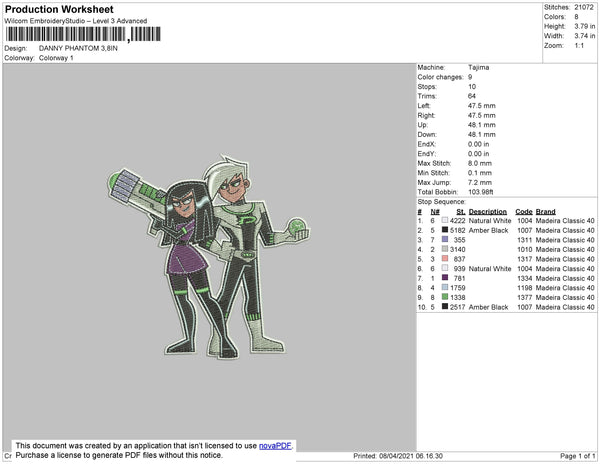The width and height of the screenshot is (600, 464).
Task: Click the 'Color changes:' value '9'
Action: (x=470, y=77)
